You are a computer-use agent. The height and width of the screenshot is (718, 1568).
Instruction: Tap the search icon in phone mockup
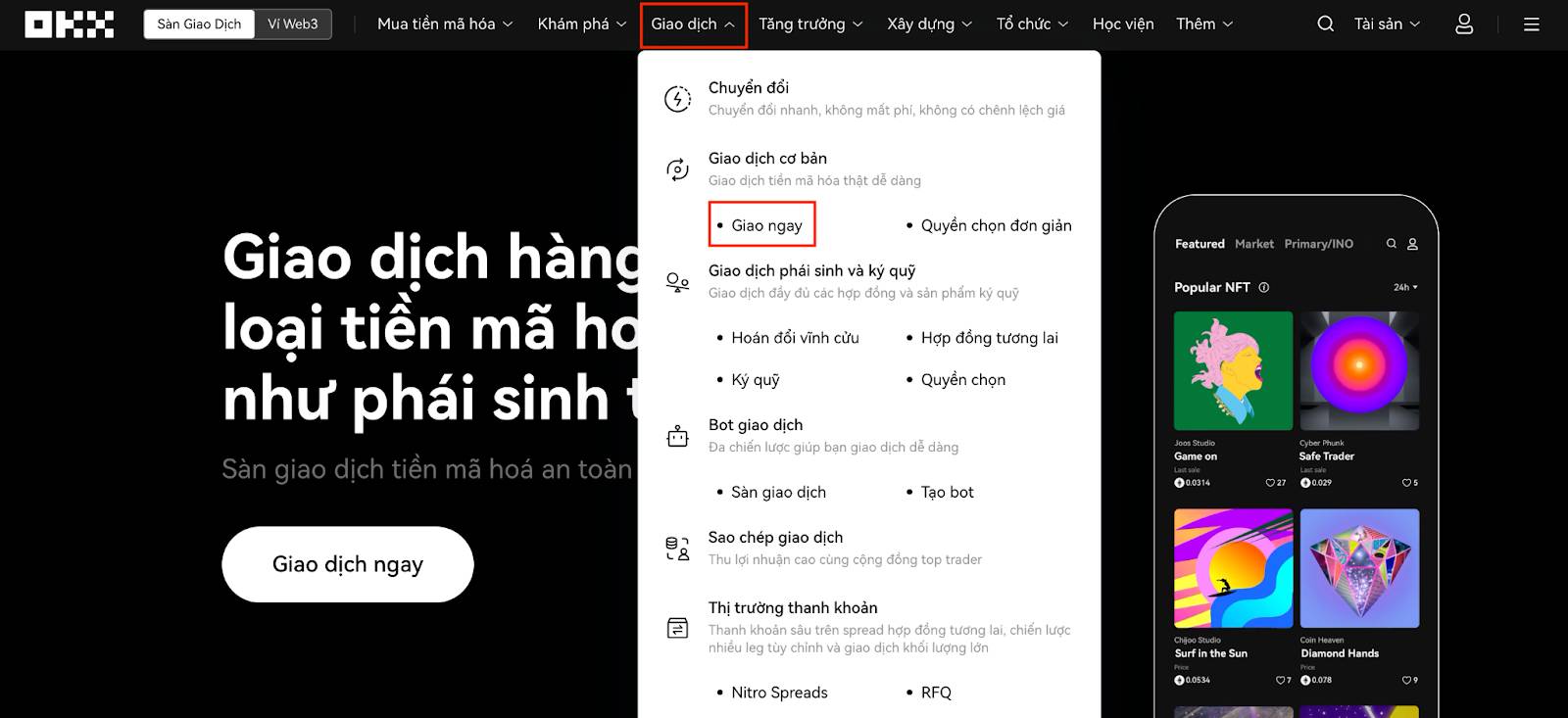[1391, 244]
